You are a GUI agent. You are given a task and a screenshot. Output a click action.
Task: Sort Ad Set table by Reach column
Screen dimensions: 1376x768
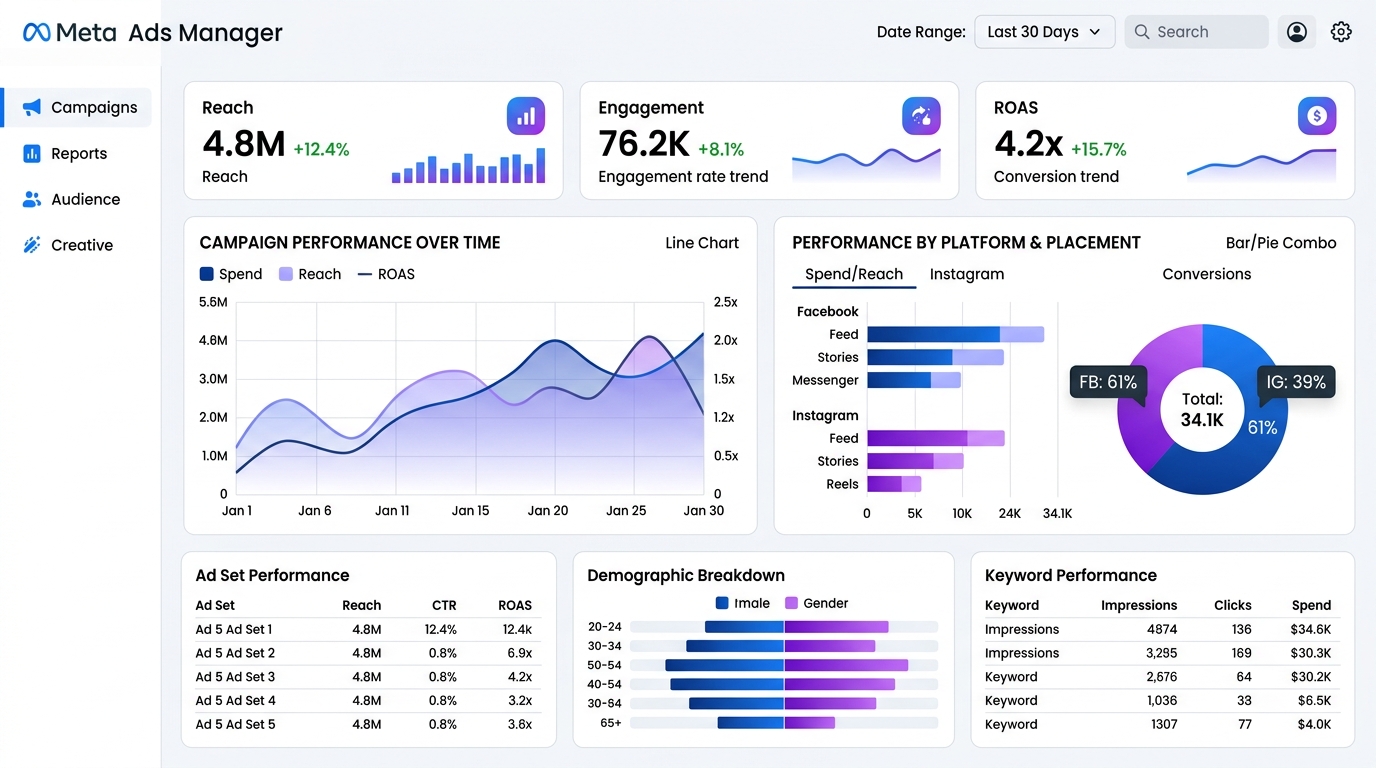pos(361,605)
